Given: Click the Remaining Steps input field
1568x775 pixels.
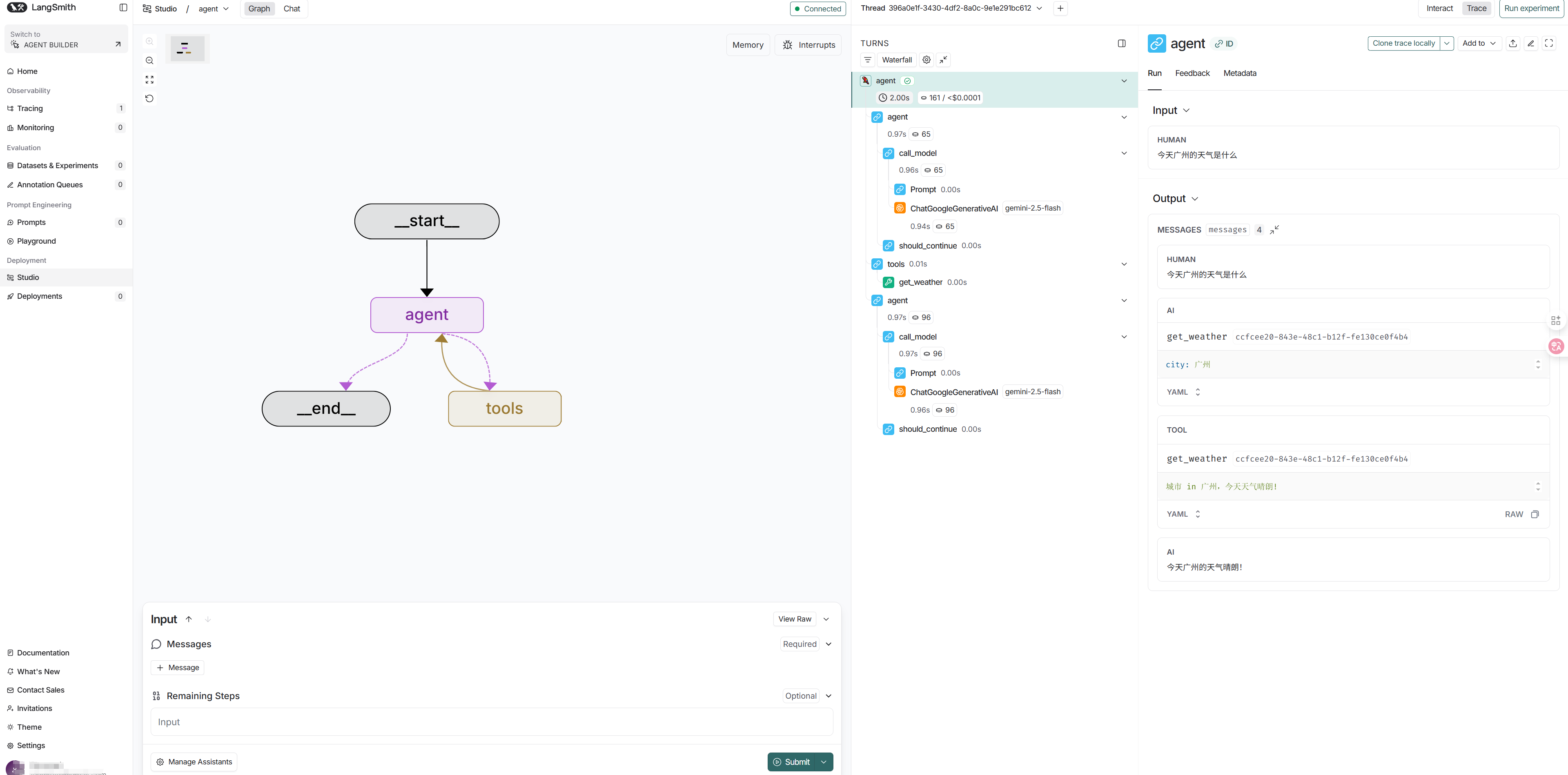Looking at the screenshot, I should pyautogui.click(x=491, y=722).
